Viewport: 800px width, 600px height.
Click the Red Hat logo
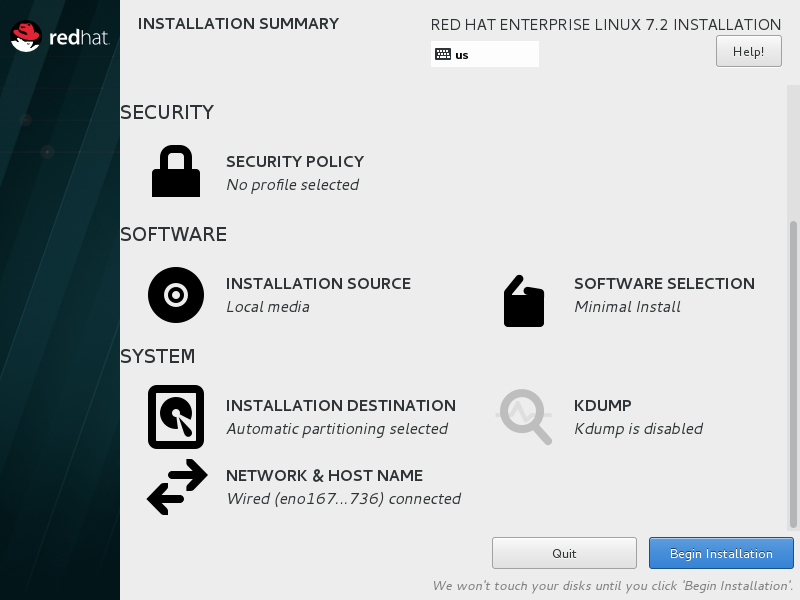coord(60,37)
